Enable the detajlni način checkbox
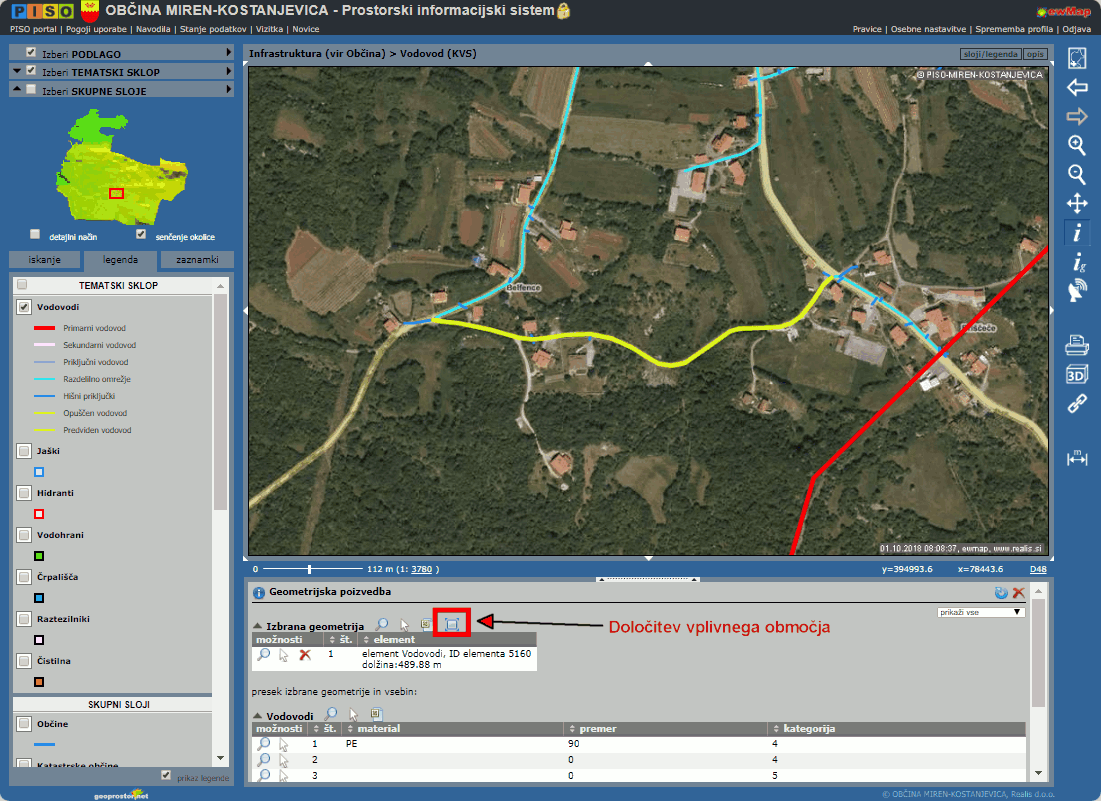The height and width of the screenshot is (801, 1101). pyautogui.click(x=35, y=234)
